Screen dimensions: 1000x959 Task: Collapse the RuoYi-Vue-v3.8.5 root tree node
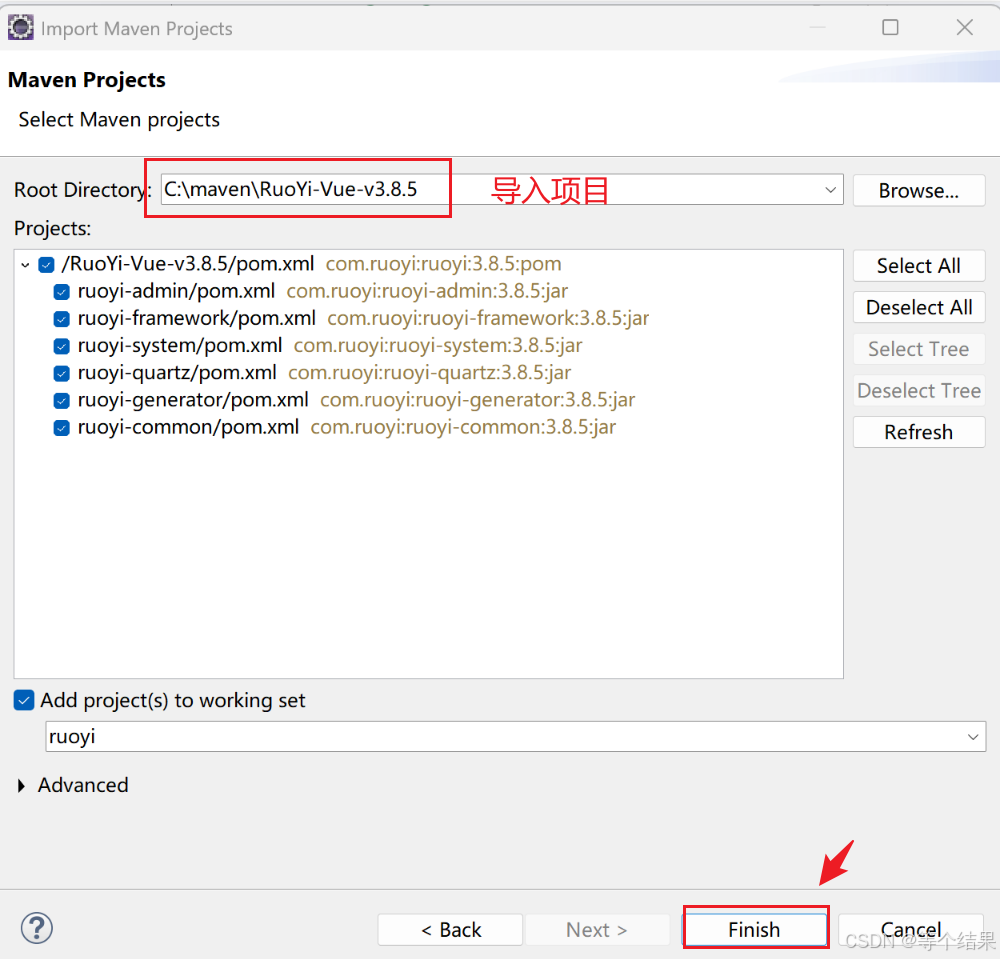click(x=25, y=265)
